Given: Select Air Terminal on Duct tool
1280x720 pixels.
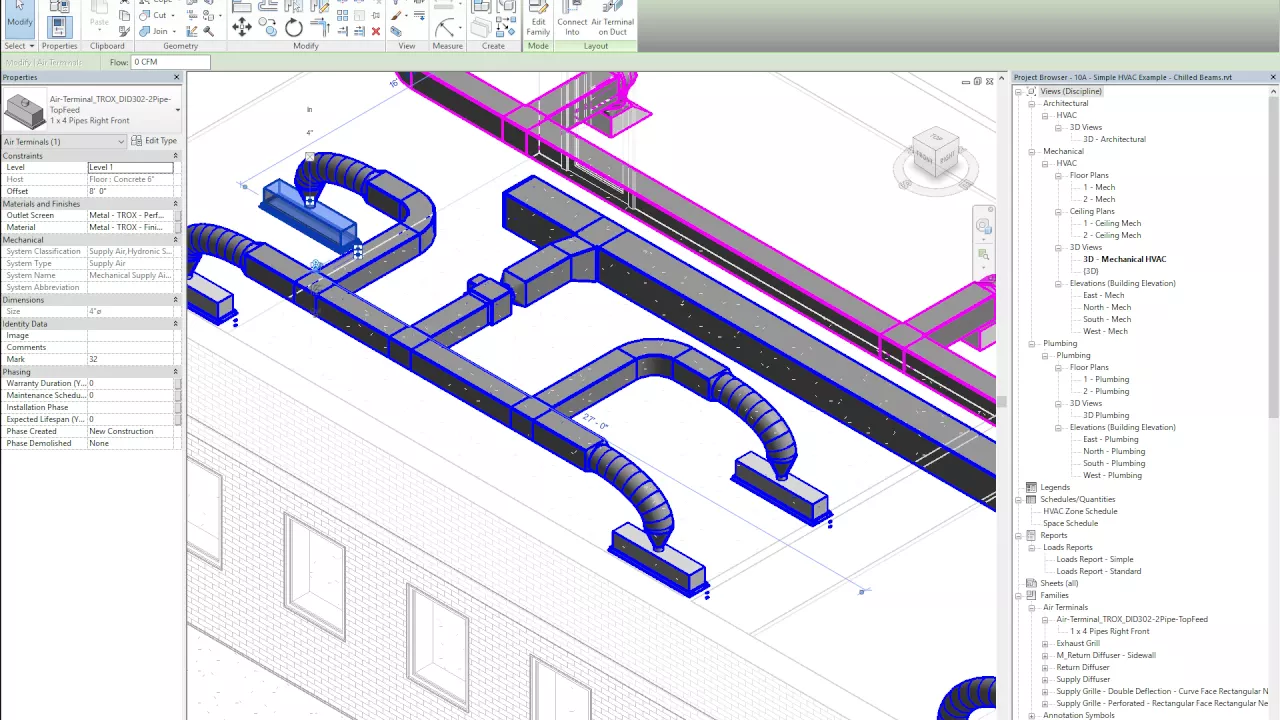Looking at the screenshot, I should coord(612,20).
